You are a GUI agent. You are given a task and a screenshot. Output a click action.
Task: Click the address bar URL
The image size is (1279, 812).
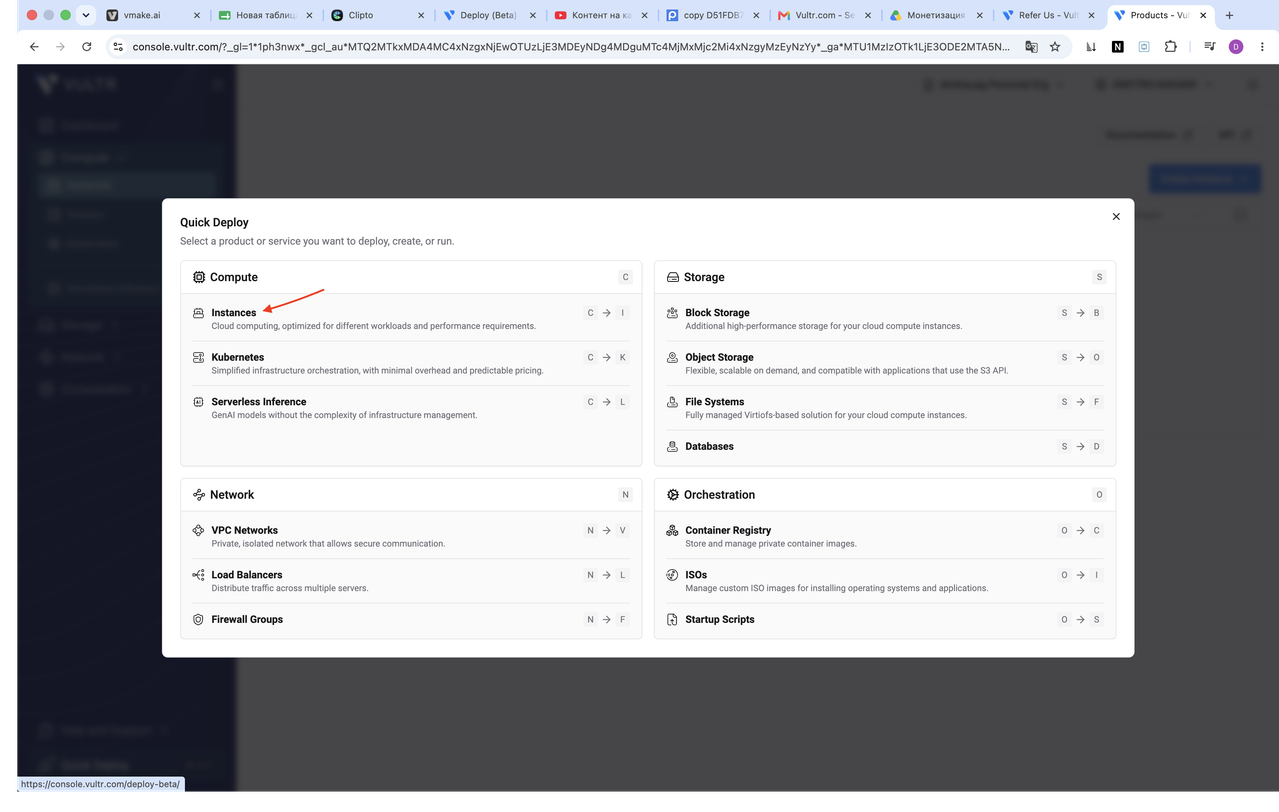point(570,46)
